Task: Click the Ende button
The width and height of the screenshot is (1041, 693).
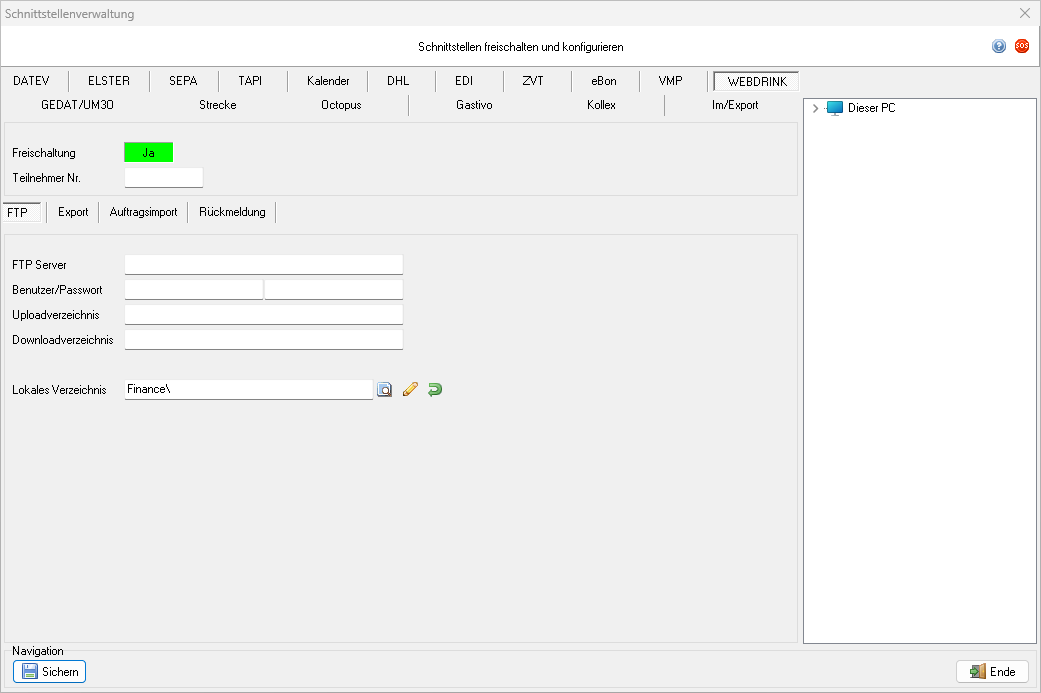Action: pyautogui.click(x=992, y=672)
